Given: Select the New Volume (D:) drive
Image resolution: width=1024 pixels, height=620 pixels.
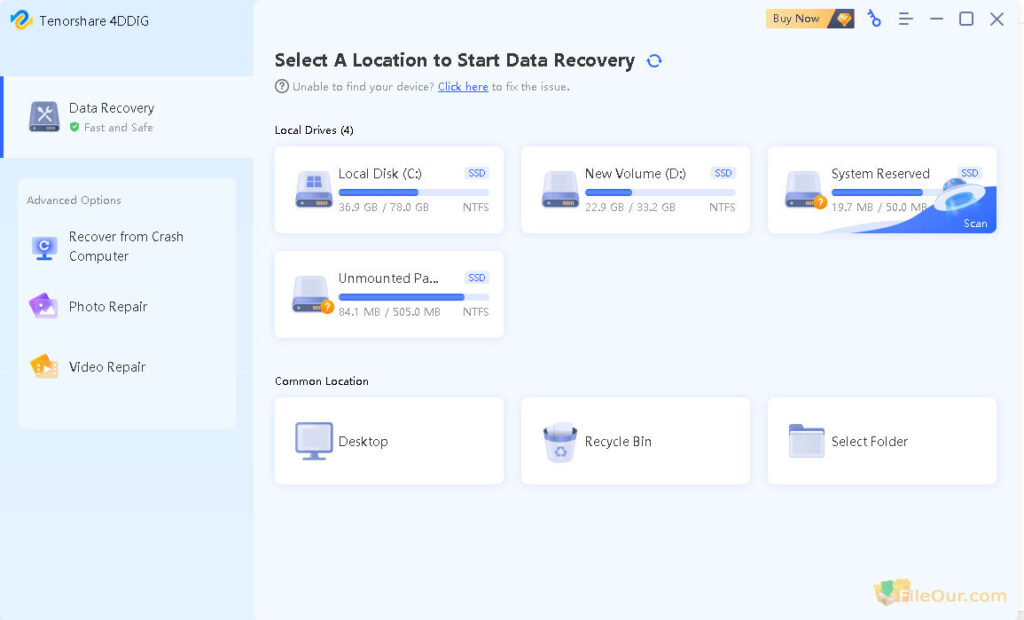Looking at the screenshot, I should (635, 190).
